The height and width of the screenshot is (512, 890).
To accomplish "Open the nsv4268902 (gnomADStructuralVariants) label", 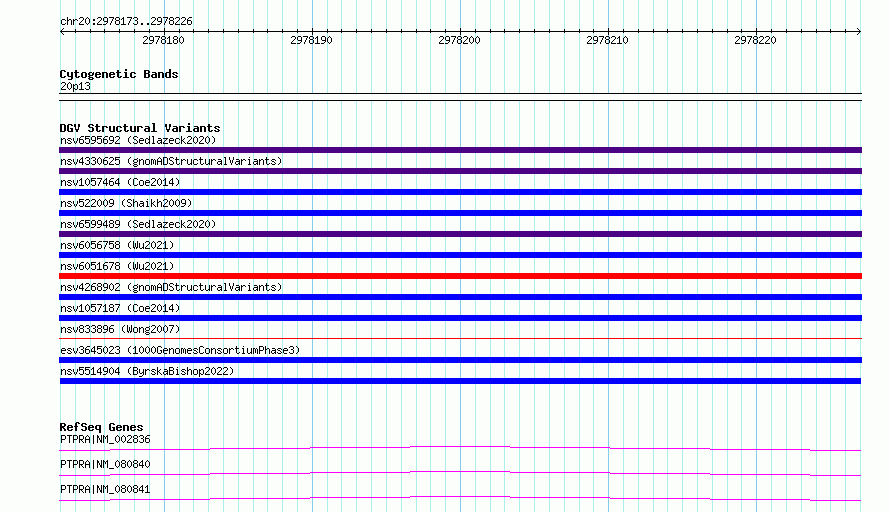I will tap(171, 287).
